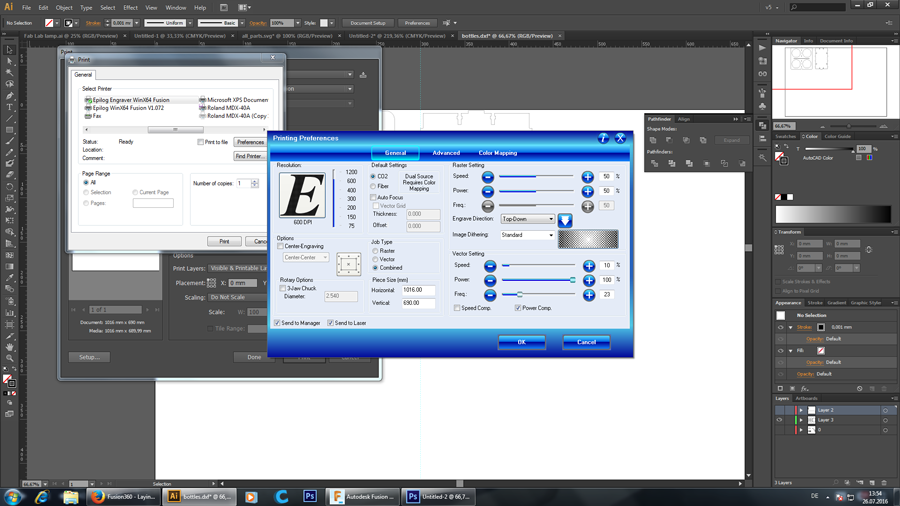900x506 pixels.
Task: Switch to the all_parts.svg document tab
Action: (x=288, y=36)
